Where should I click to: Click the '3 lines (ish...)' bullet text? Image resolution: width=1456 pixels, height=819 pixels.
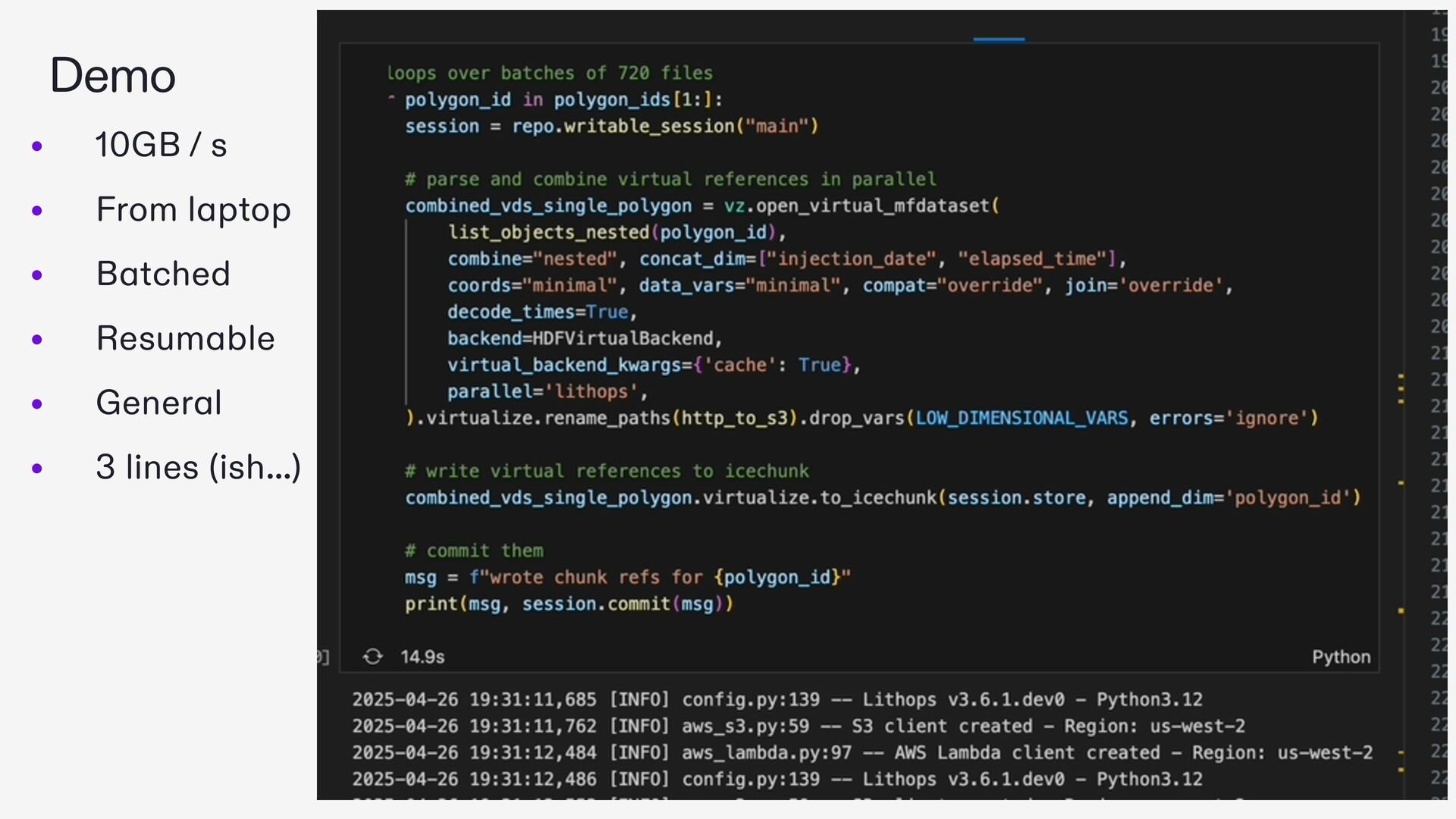coord(199,467)
